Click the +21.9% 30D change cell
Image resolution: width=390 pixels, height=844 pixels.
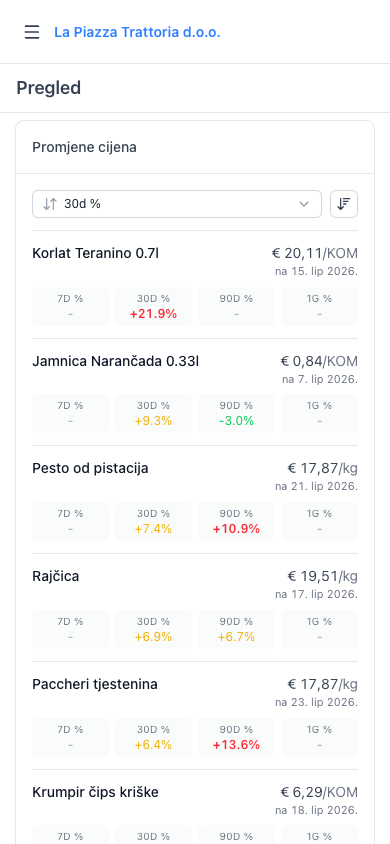[x=153, y=307]
